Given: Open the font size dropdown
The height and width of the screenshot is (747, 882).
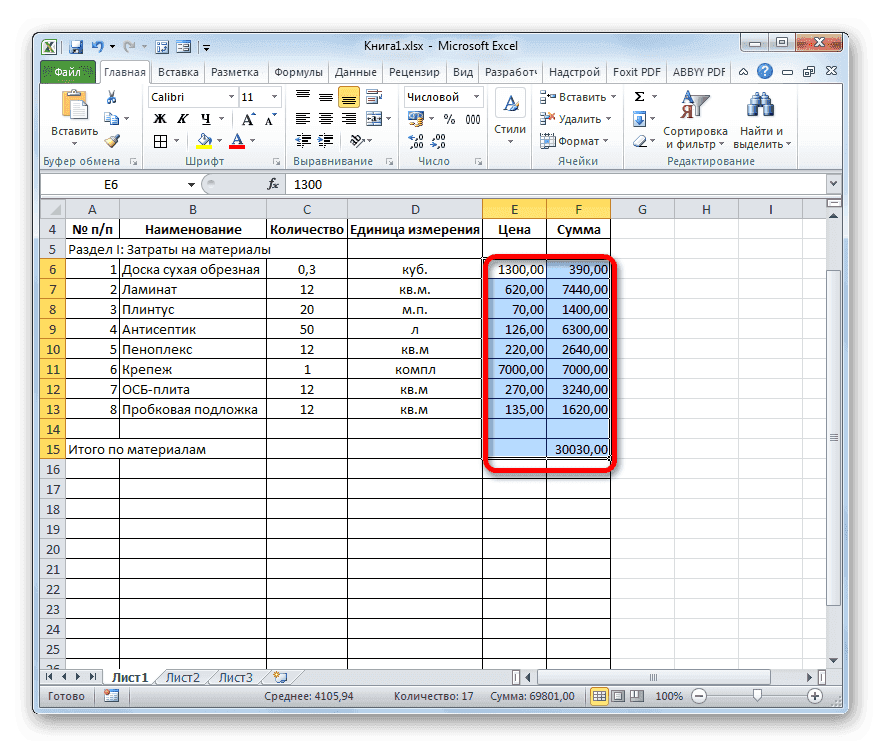Looking at the screenshot, I should 273,97.
